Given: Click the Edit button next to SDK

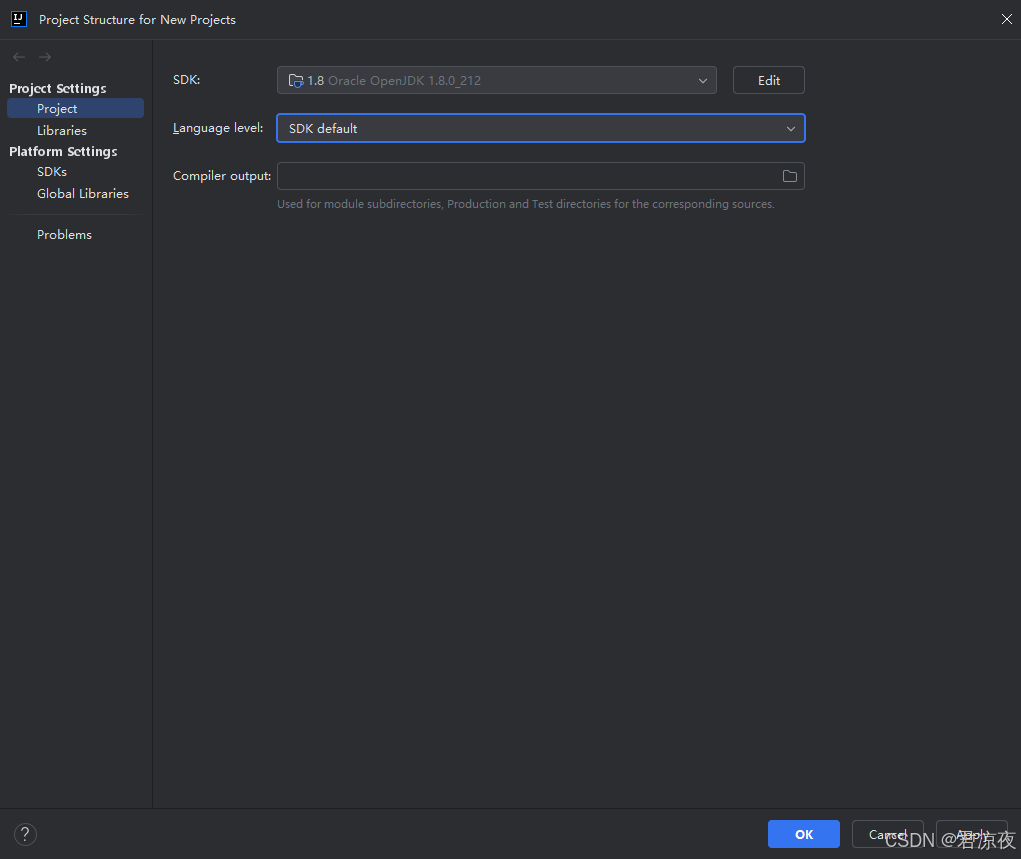Looking at the screenshot, I should point(768,80).
